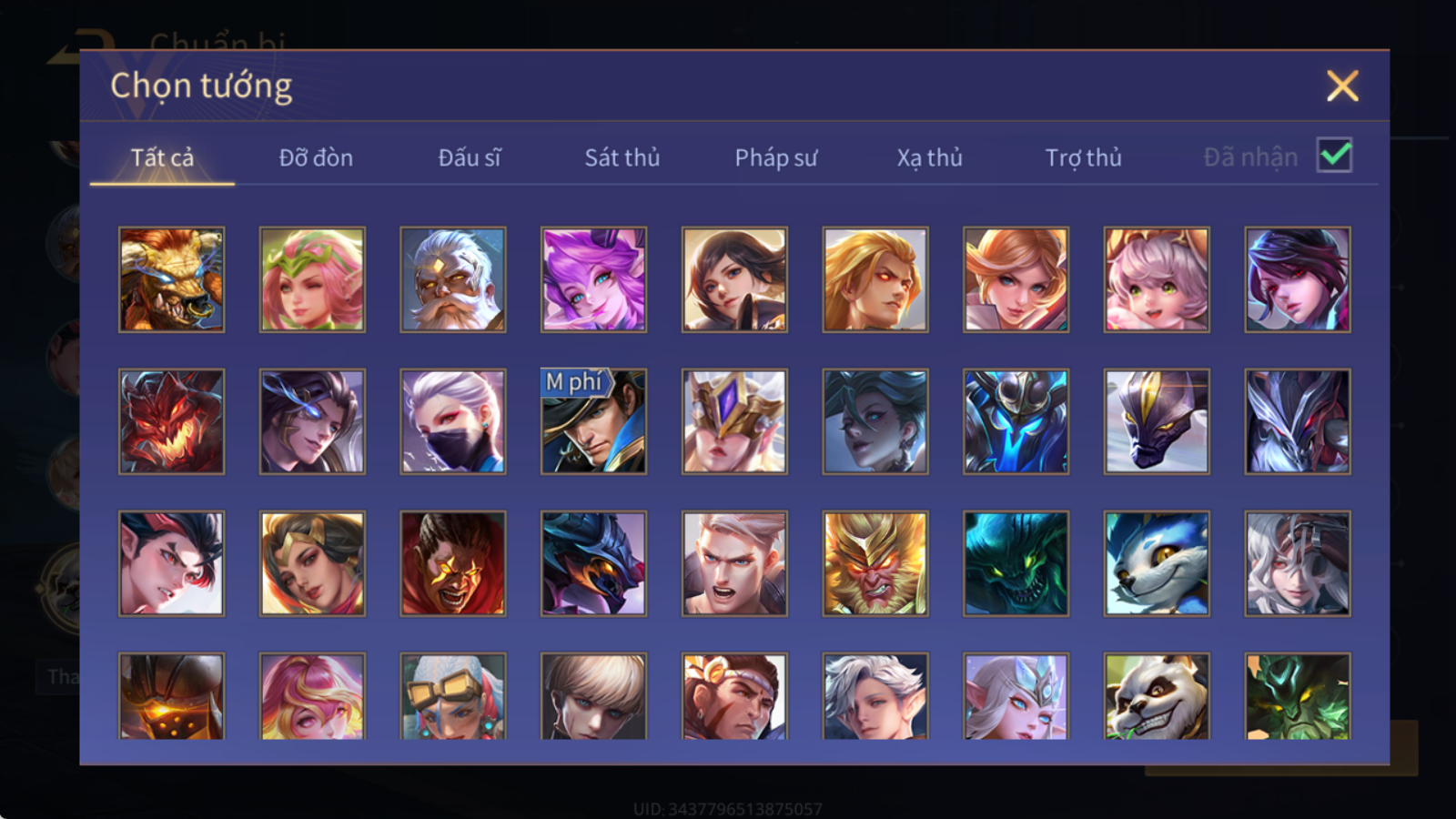Filter heroes by 'Pháp sư'
The width and height of the screenshot is (1456, 819).
click(775, 157)
